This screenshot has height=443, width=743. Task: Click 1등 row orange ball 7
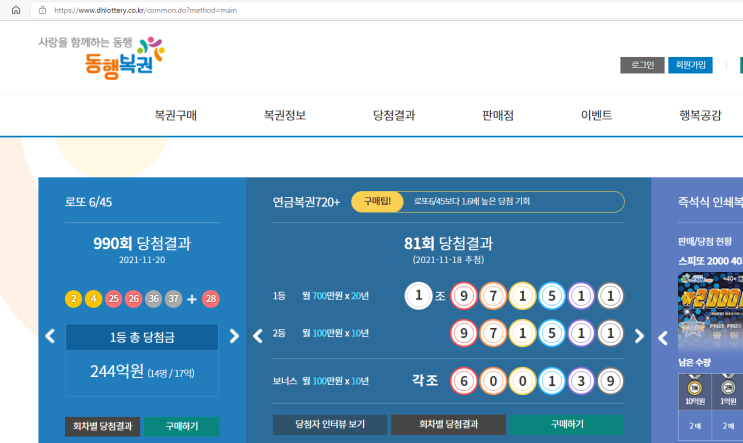pos(493,296)
